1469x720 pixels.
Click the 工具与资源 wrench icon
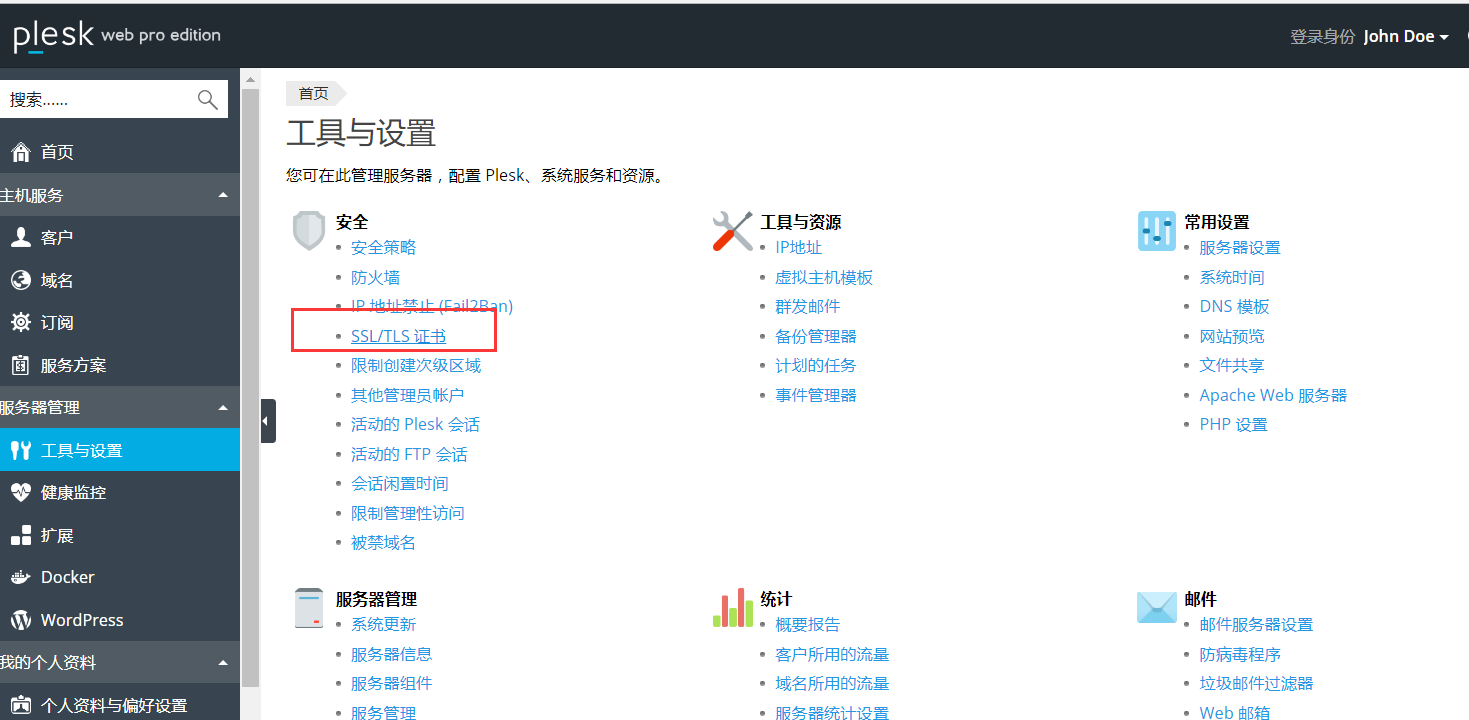click(732, 229)
